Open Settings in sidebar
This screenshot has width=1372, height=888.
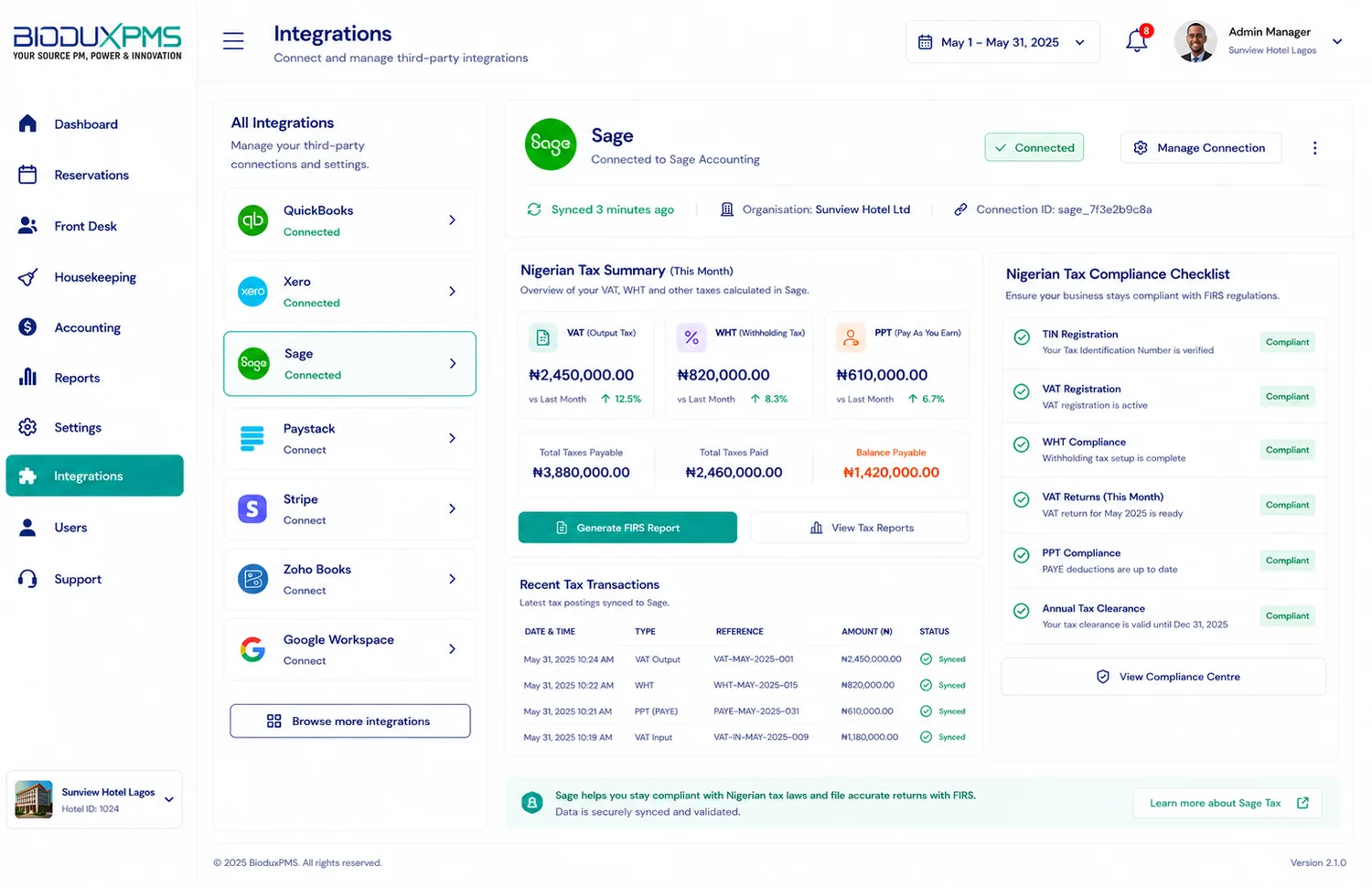click(94, 427)
